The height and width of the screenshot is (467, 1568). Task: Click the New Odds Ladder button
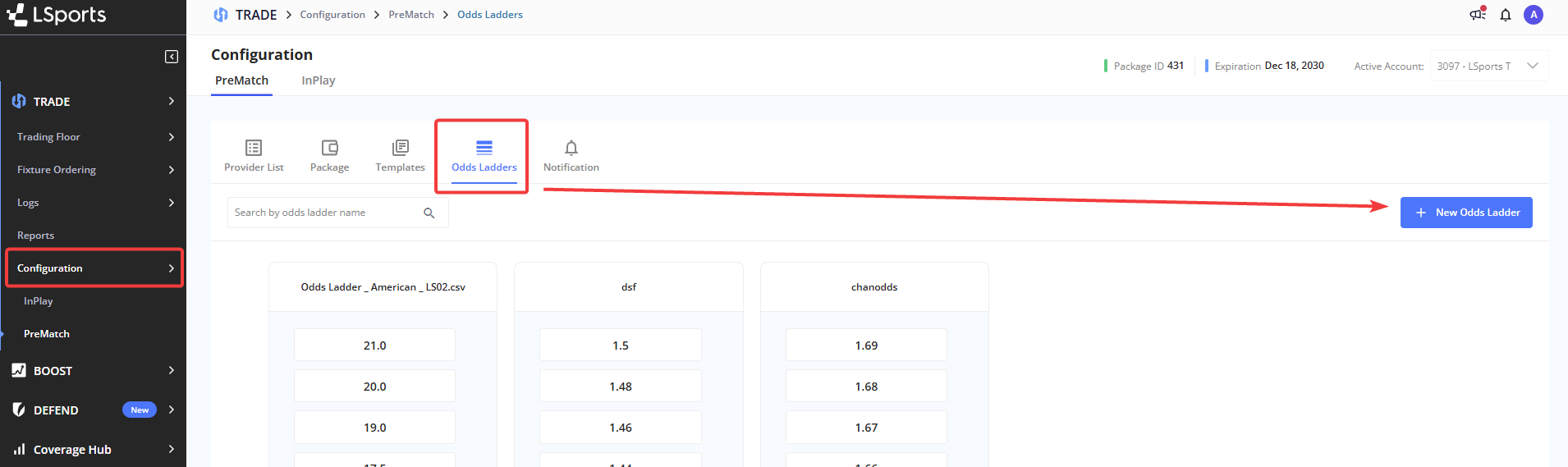click(1466, 213)
